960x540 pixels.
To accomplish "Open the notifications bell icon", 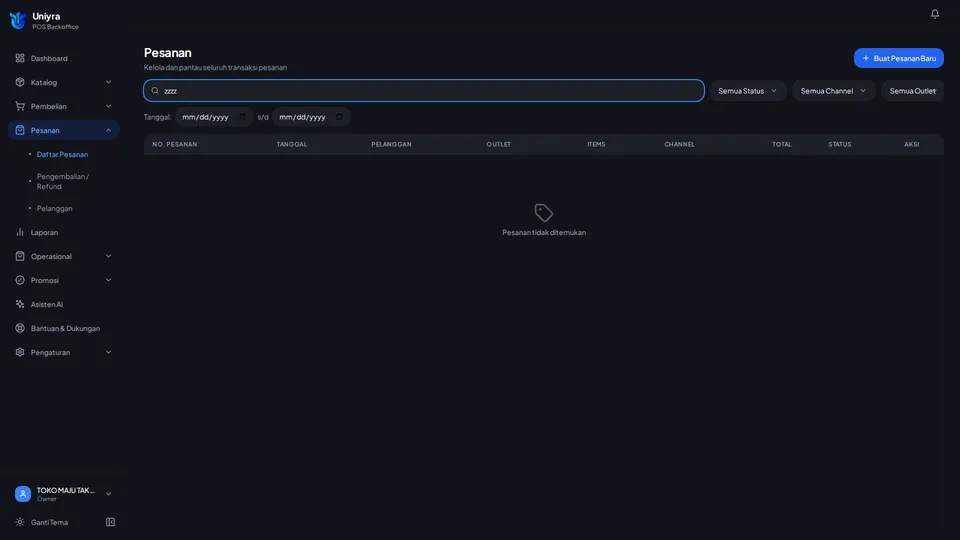I will [x=934, y=13].
